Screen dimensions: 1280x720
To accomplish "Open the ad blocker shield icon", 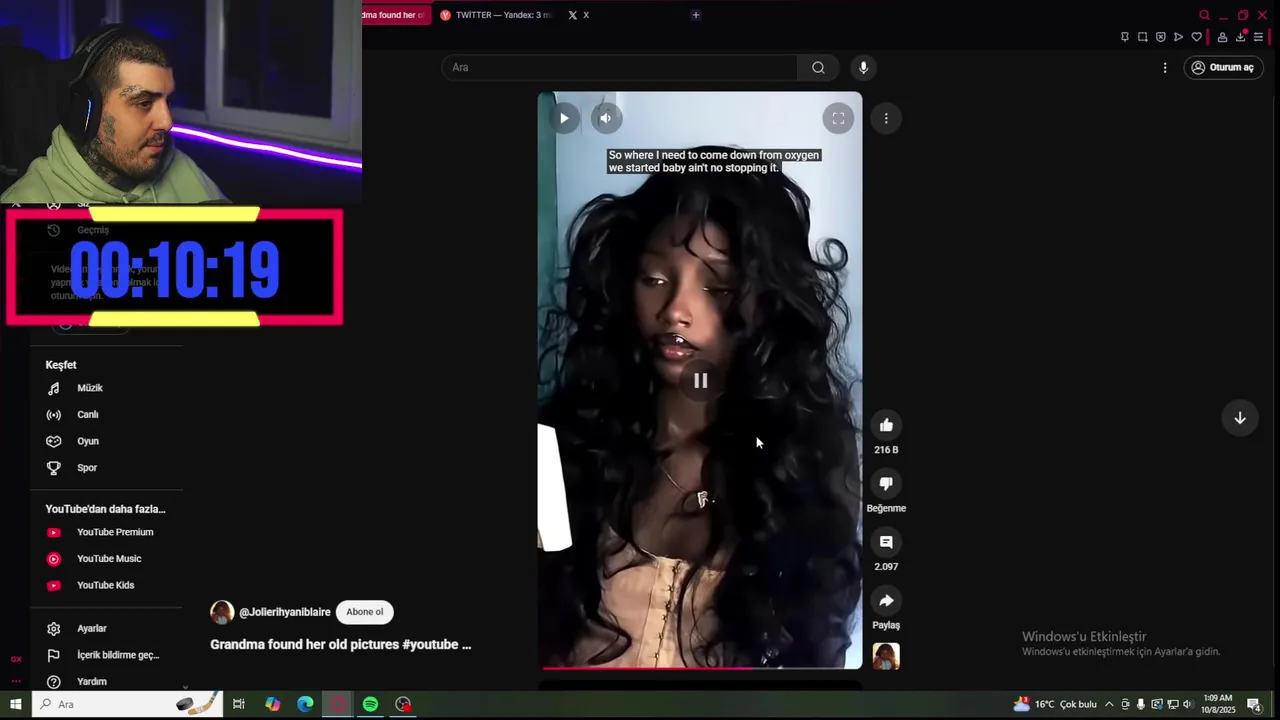I will point(1161,37).
